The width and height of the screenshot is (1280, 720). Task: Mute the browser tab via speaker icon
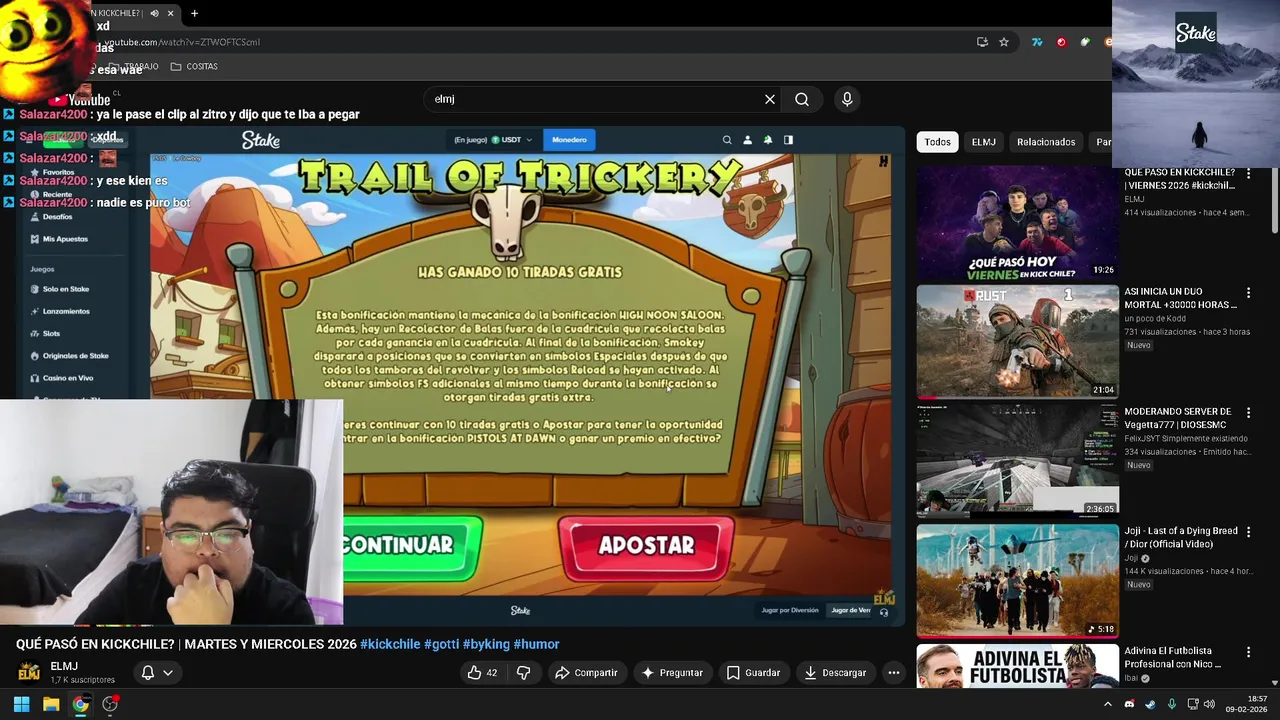coord(154,13)
